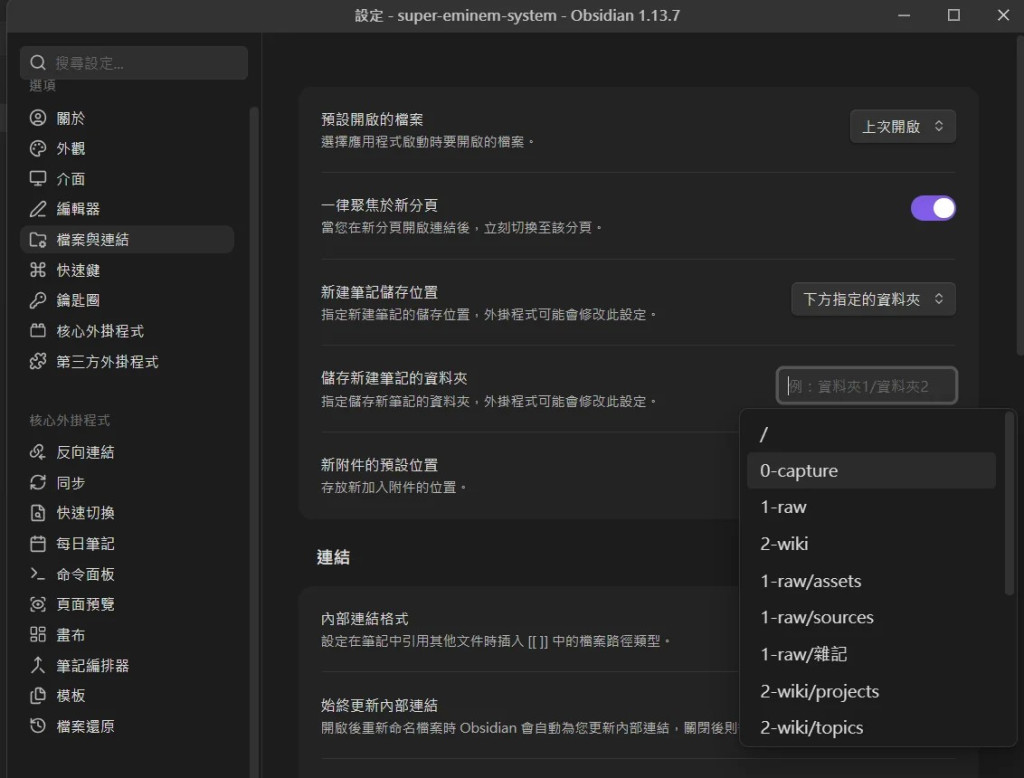The image size is (1024, 778).
Task: Focus the 儲存新建筆記的資料夾 text box
Action: click(867, 386)
